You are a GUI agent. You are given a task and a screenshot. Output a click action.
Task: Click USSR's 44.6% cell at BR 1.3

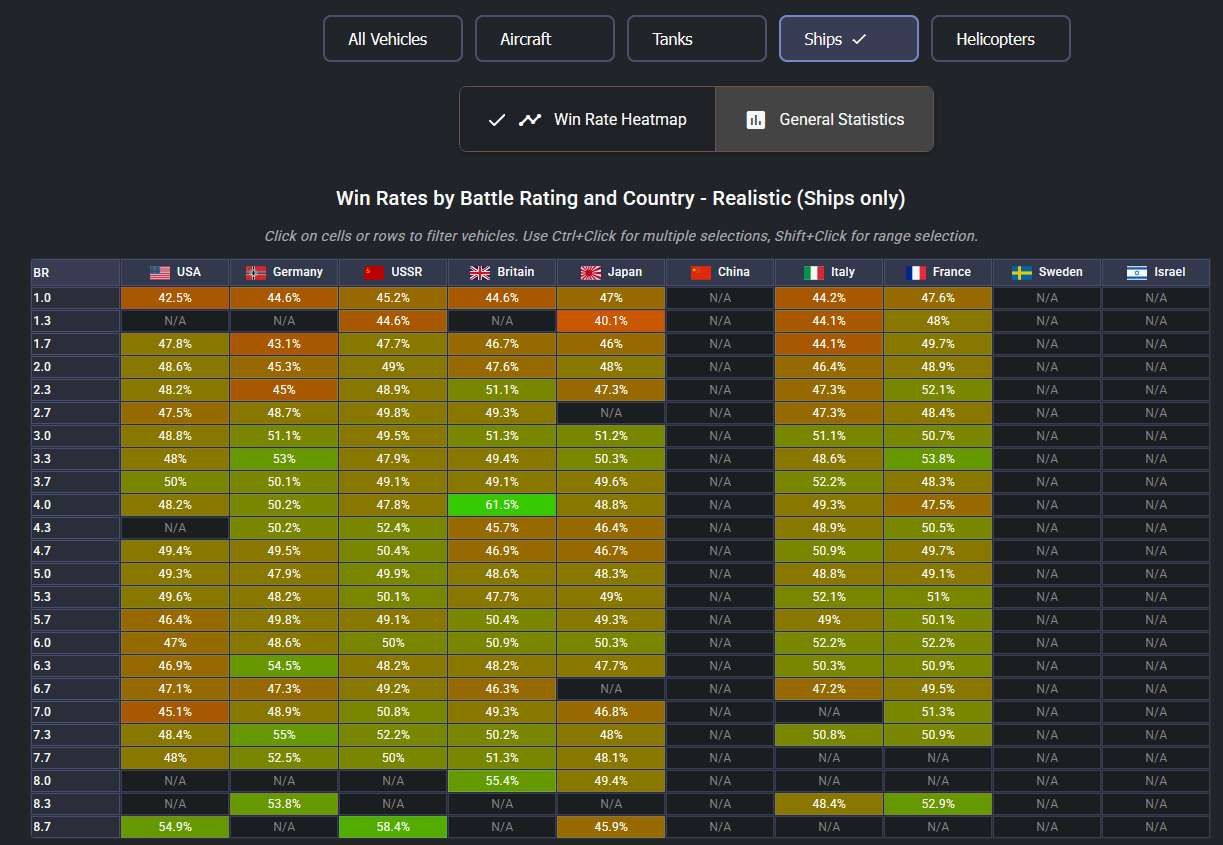[393, 320]
